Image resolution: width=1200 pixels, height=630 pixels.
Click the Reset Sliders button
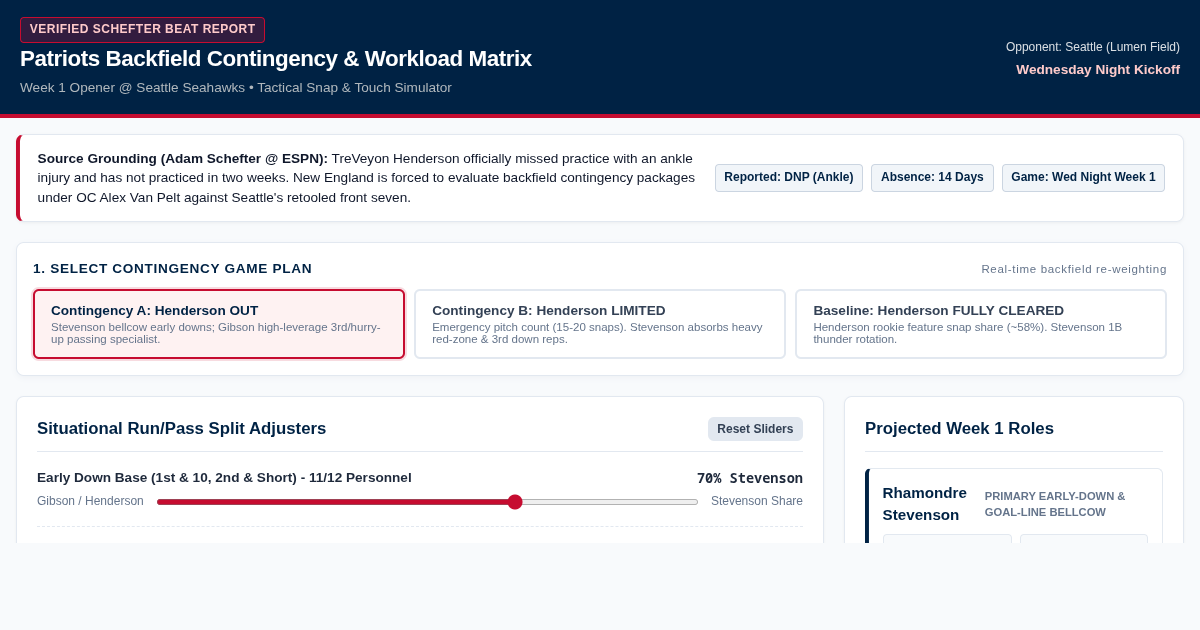[x=755, y=429]
